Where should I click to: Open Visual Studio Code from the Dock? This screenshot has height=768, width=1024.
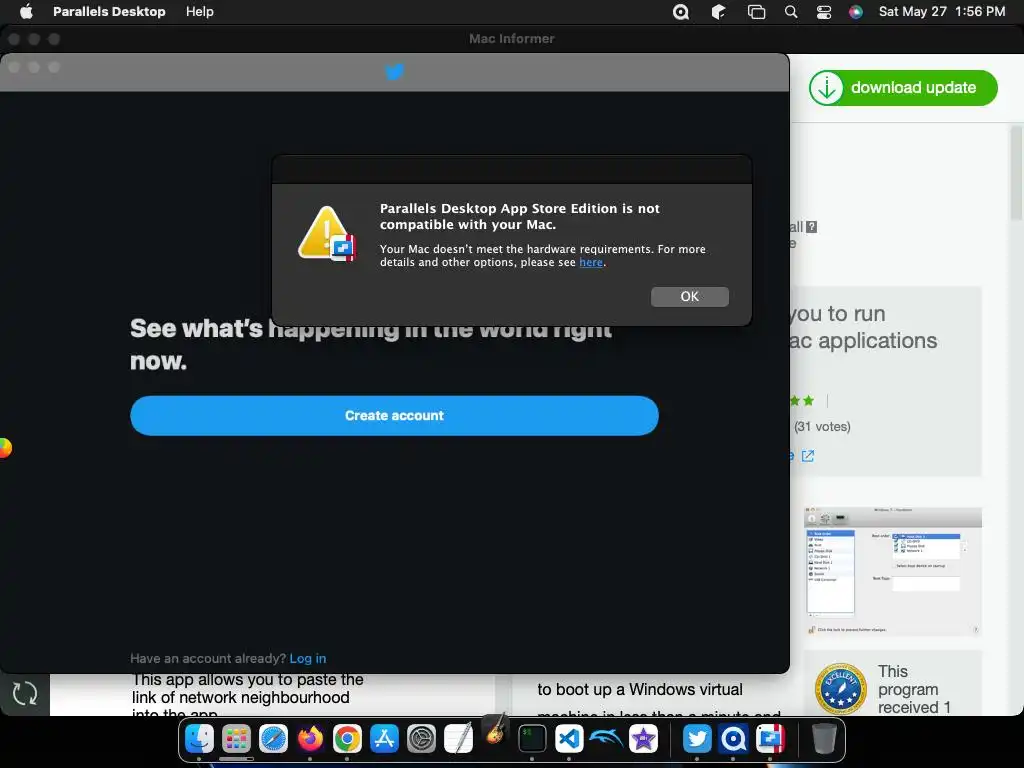point(569,739)
